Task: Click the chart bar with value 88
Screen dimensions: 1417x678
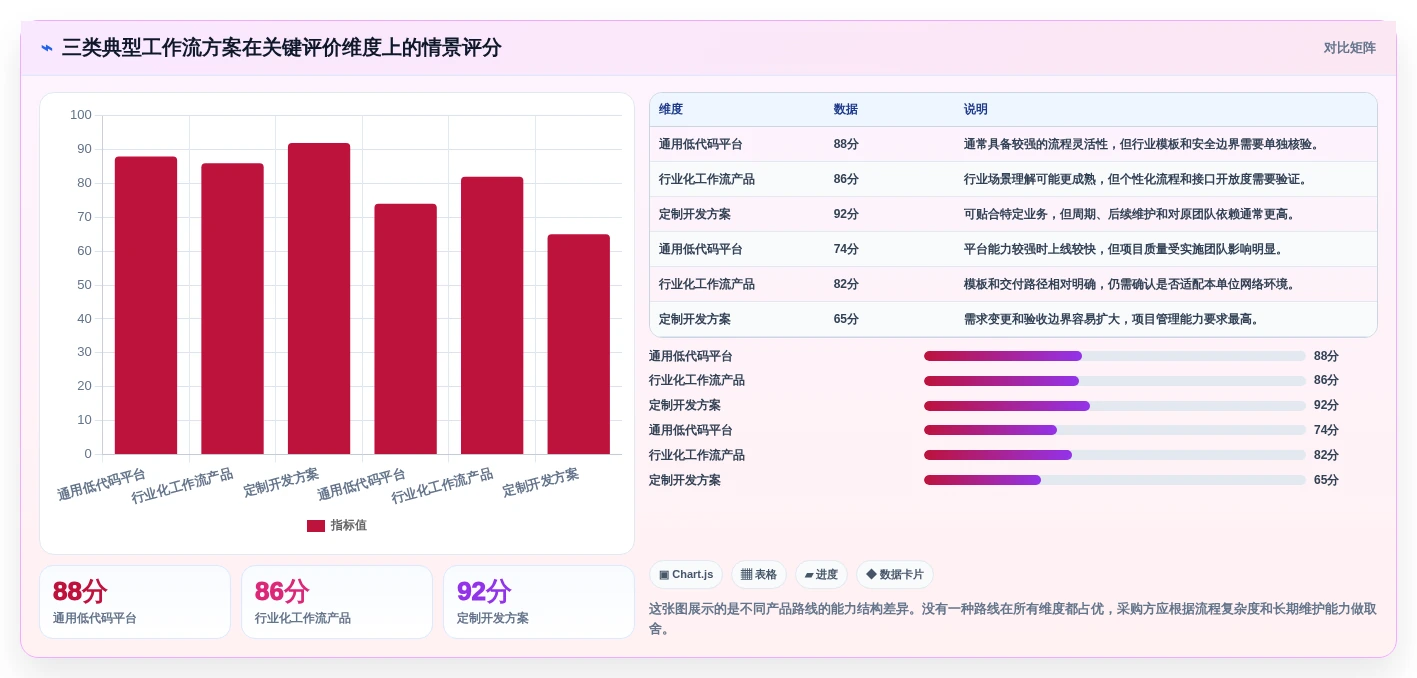Action: coord(146,305)
